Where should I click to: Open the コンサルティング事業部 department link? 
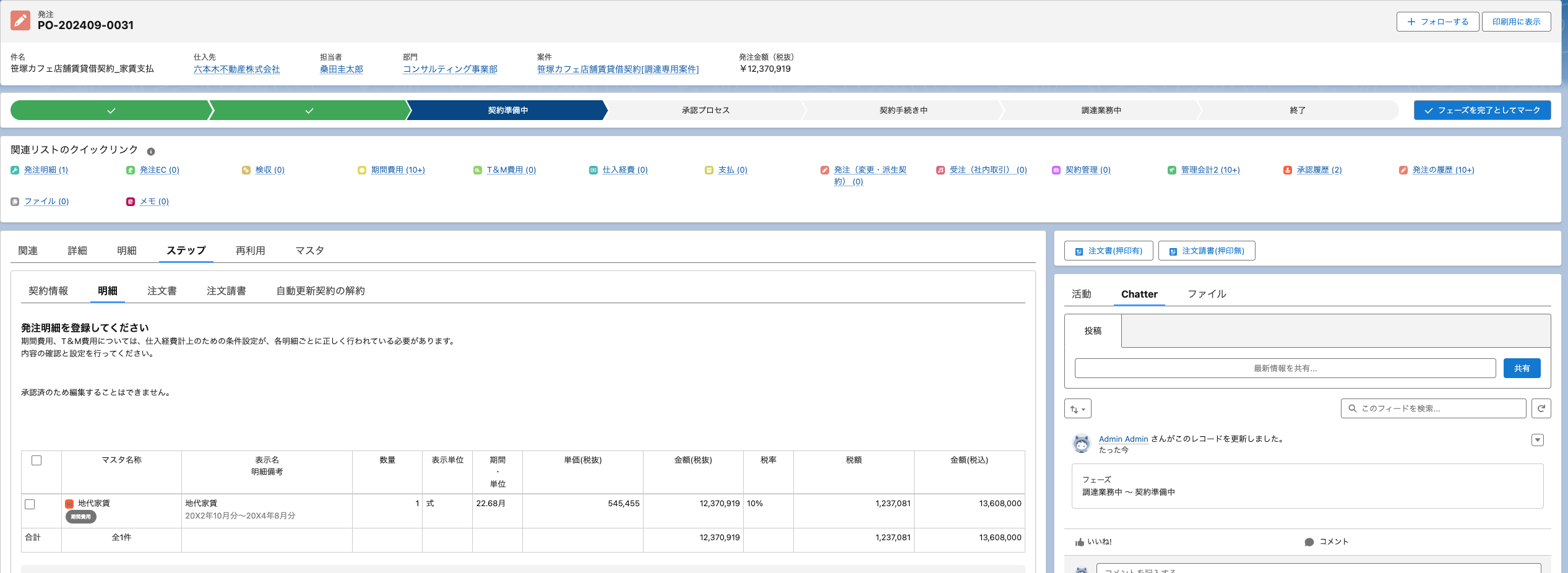[x=450, y=69]
